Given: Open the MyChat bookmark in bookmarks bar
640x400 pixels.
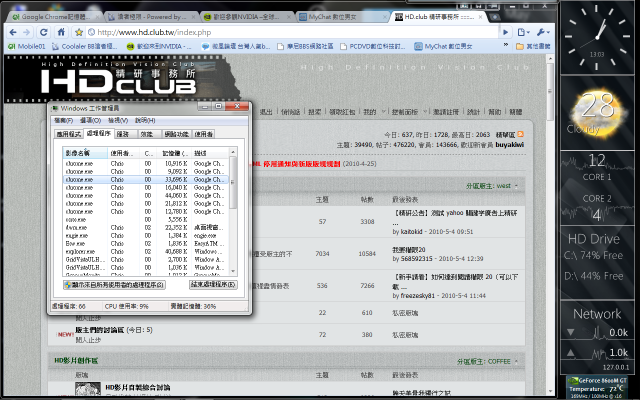Looking at the screenshot, I should [x=443, y=47].
